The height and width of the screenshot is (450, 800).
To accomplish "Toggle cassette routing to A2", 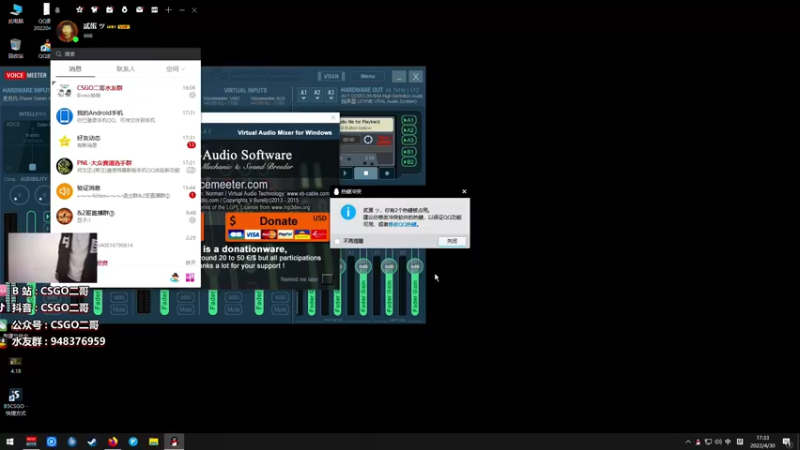I will 409,131.
